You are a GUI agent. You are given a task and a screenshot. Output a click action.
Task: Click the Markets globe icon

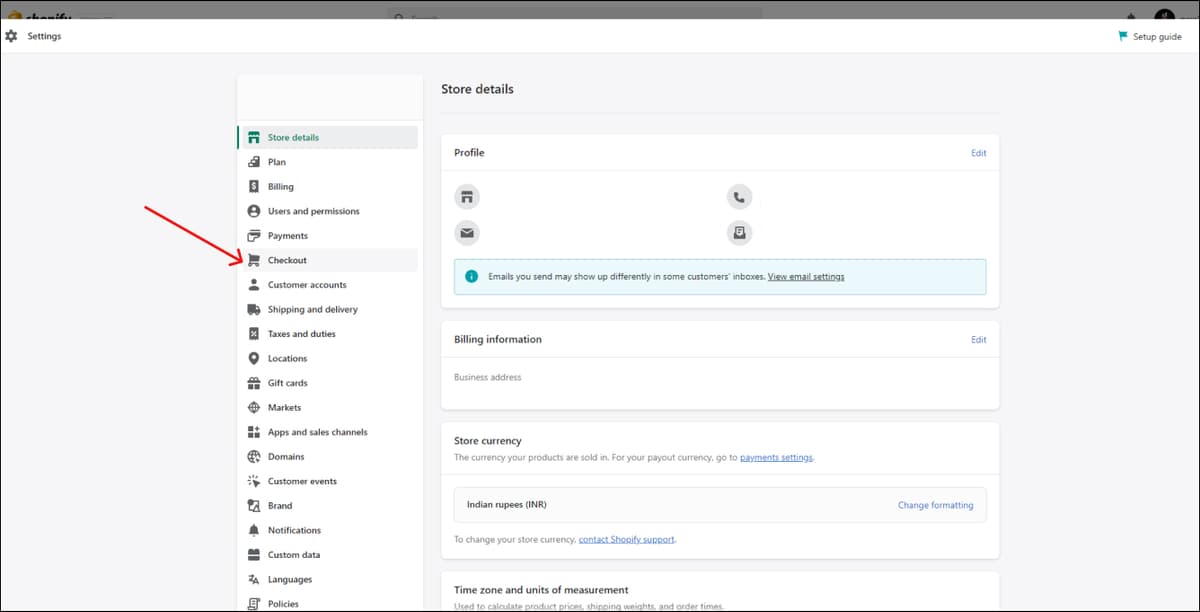click(254, 408)
